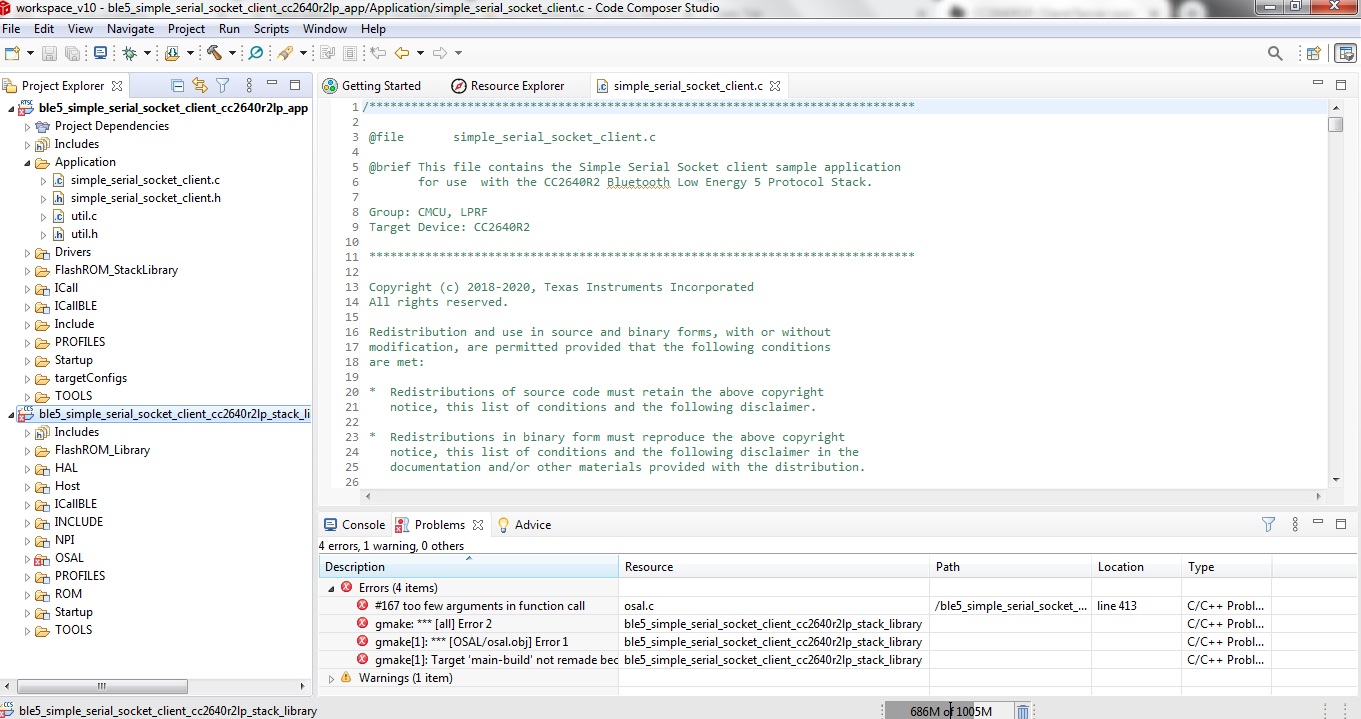Select the HAL folder in stack library
The height and width of the screenshot is (719, 1361).
(66, 468)
